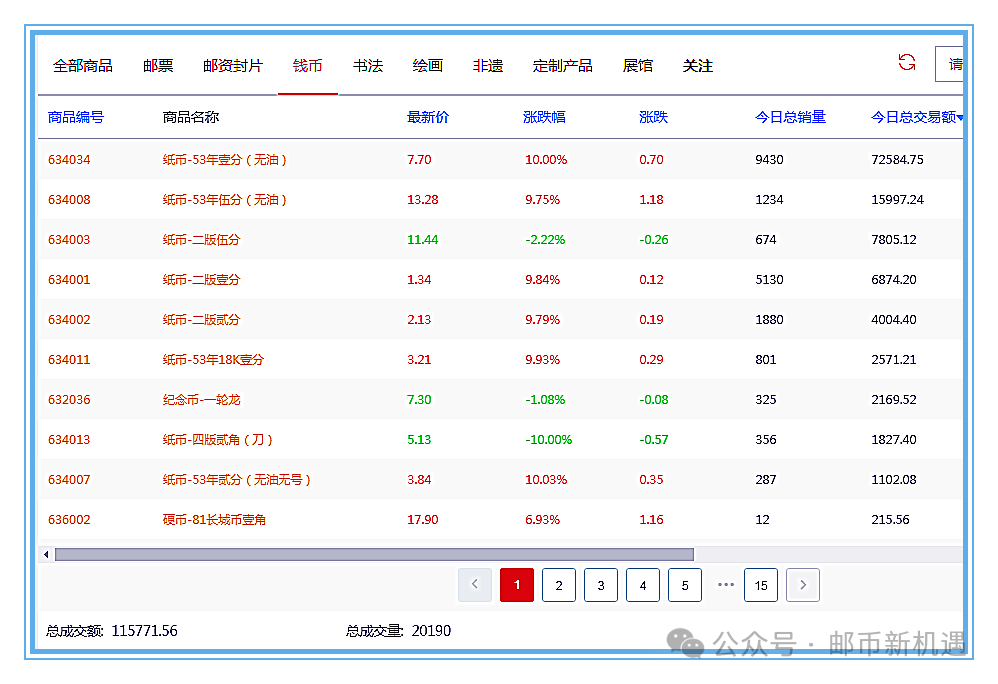Screen dimensions: 998x684
Task: Select page 5 button
Action: pyautogui.click(x=685, y=585)
